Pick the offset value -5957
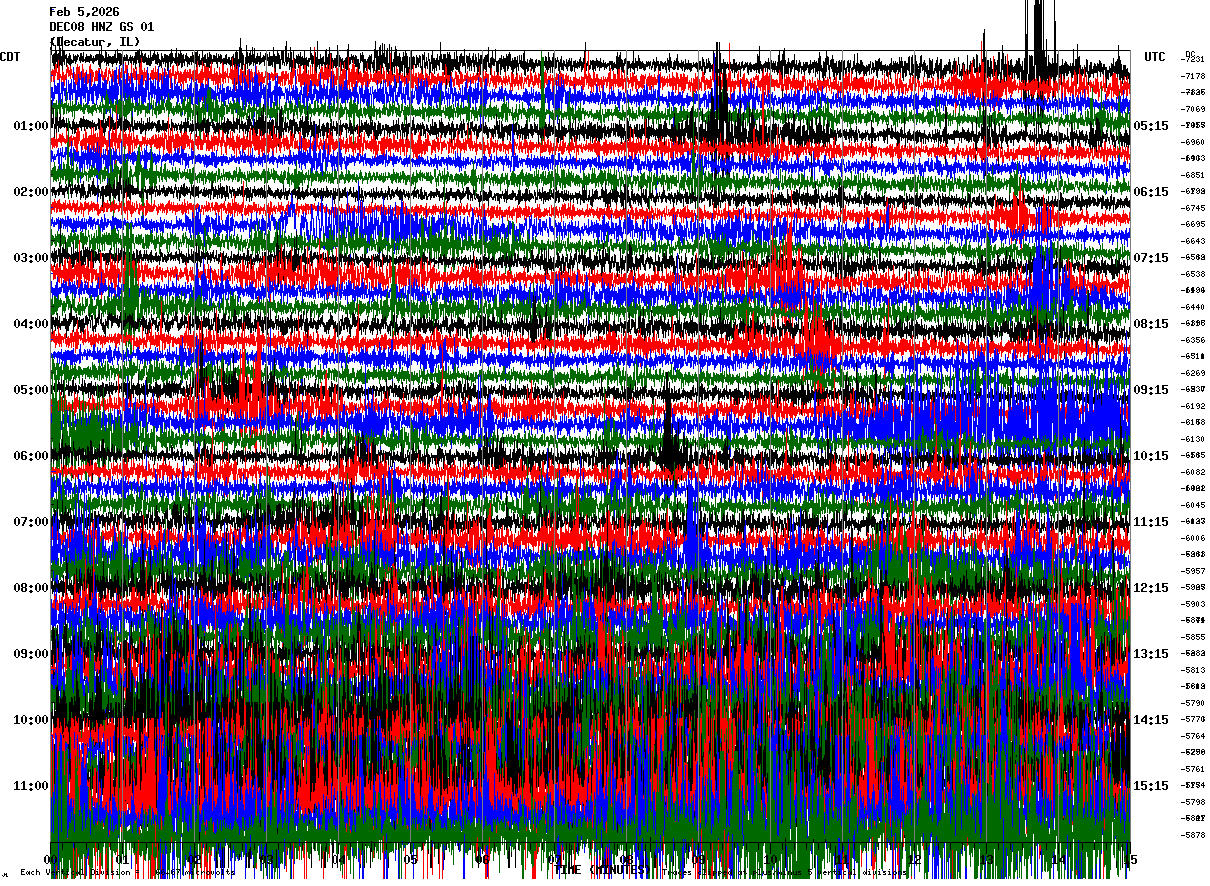This screenshot has height=886, width=1210. 1194,571
